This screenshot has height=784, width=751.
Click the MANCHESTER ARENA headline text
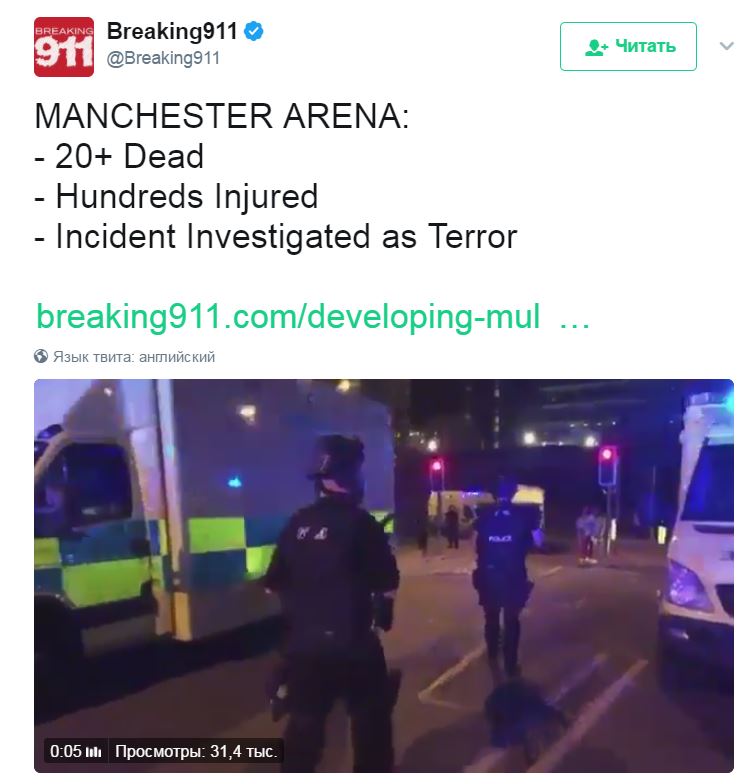pyautogui.click(x=222, y=116)
